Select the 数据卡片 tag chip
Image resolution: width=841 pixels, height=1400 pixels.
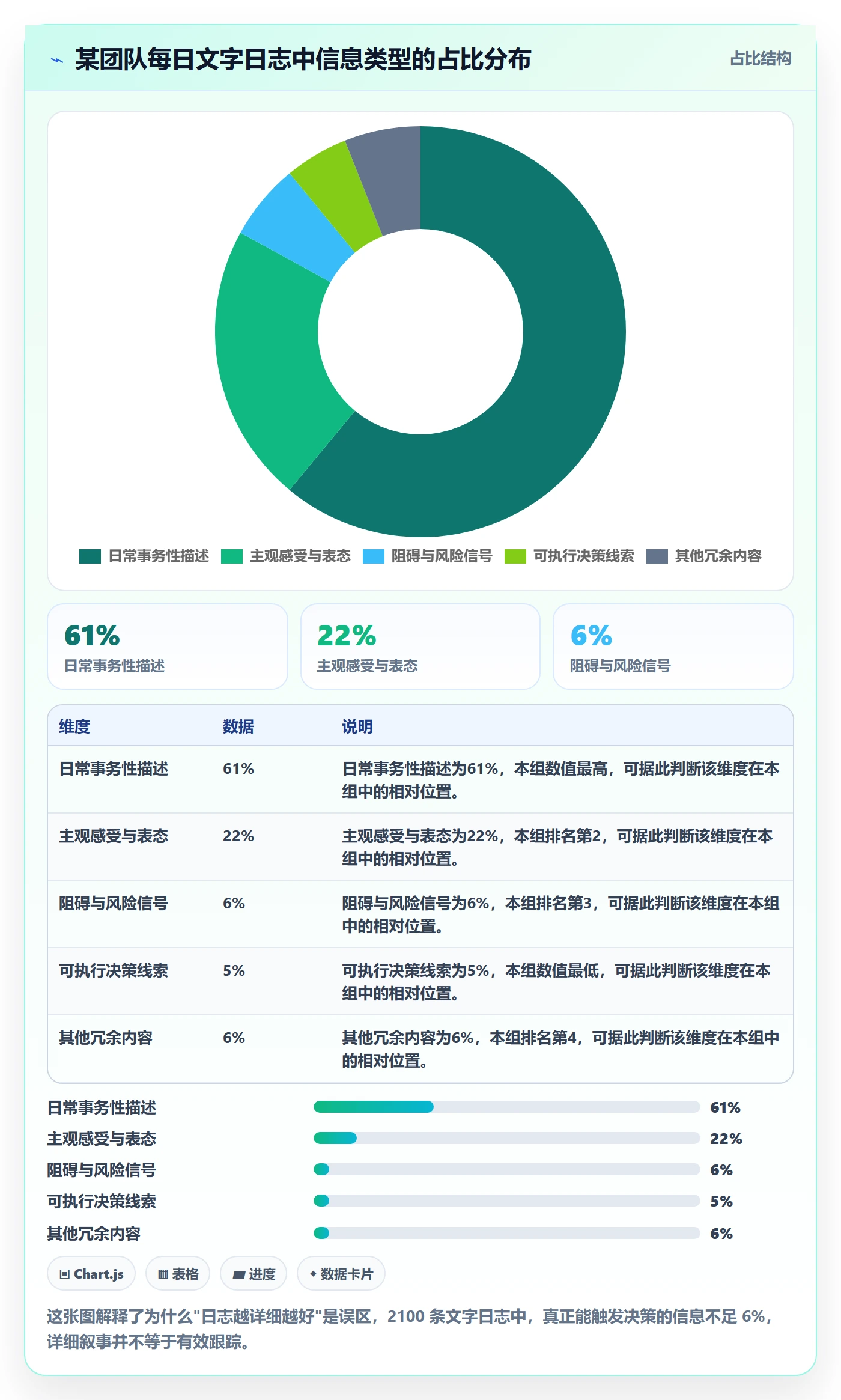coord(341,1274)
